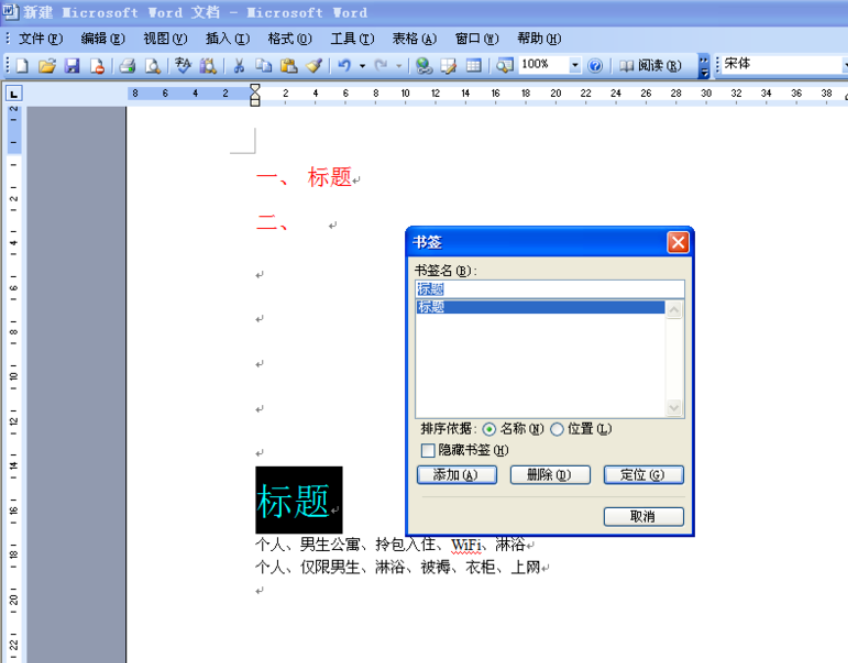Click the 书签名 text input field

(x=549, y=289)
